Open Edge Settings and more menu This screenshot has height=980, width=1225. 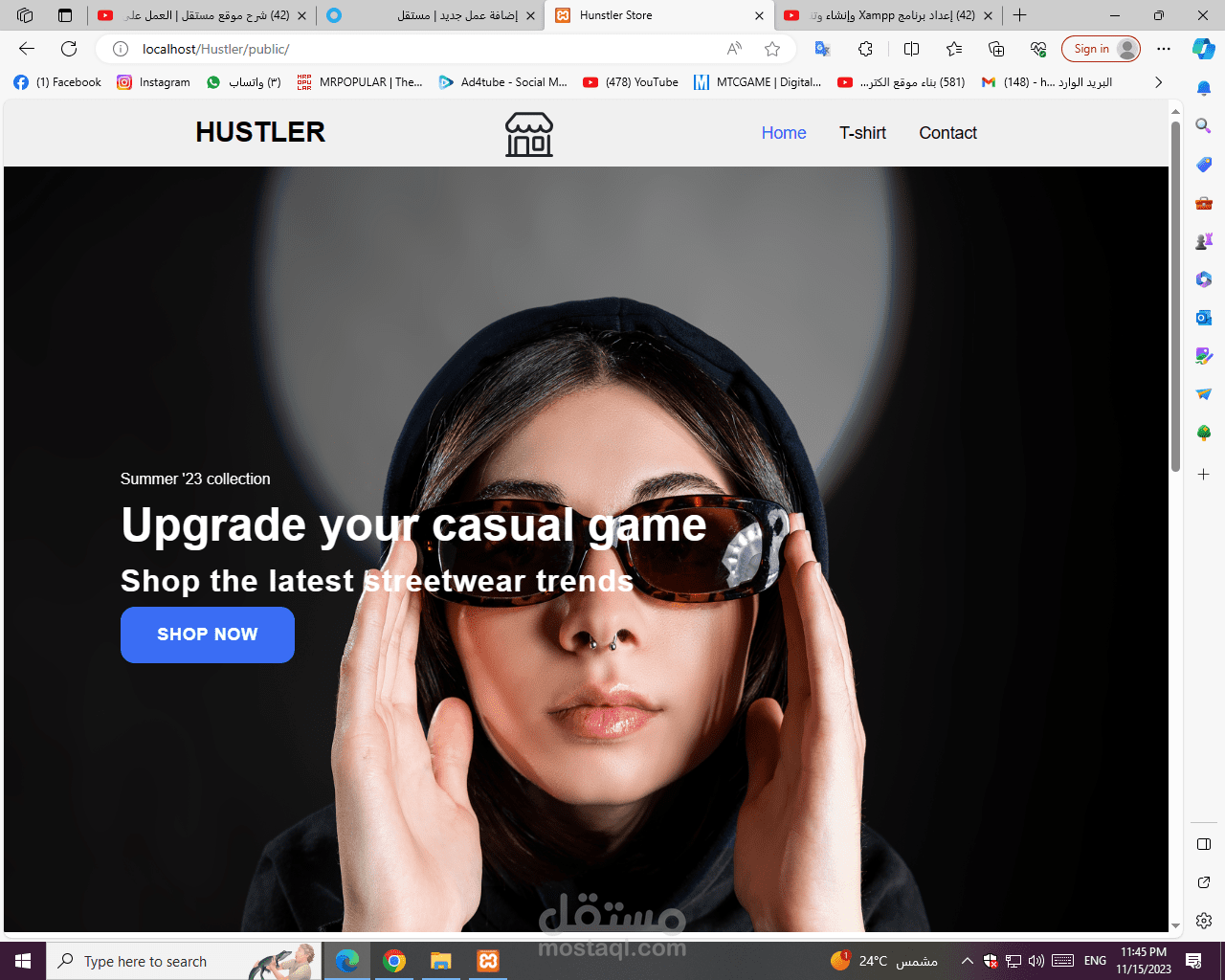click(1164, 49)
